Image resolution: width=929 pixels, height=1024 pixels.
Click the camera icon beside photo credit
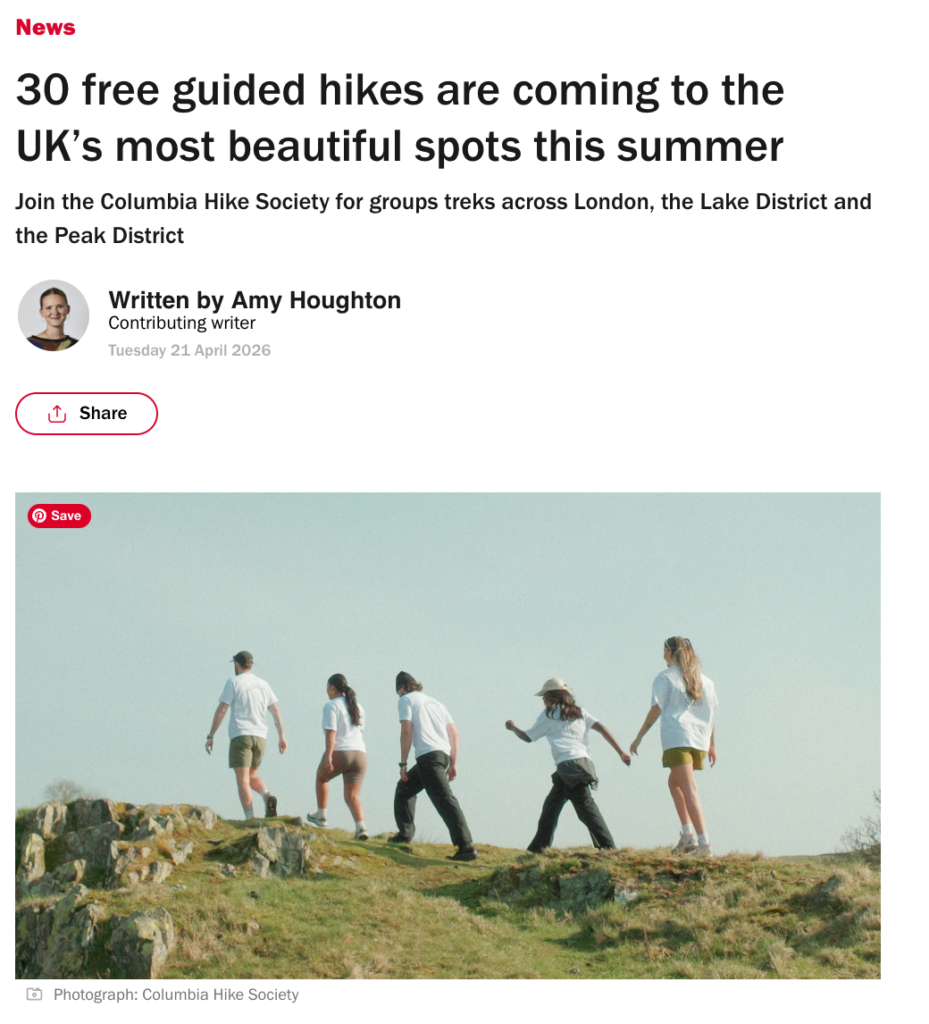(x=35, y=995)
